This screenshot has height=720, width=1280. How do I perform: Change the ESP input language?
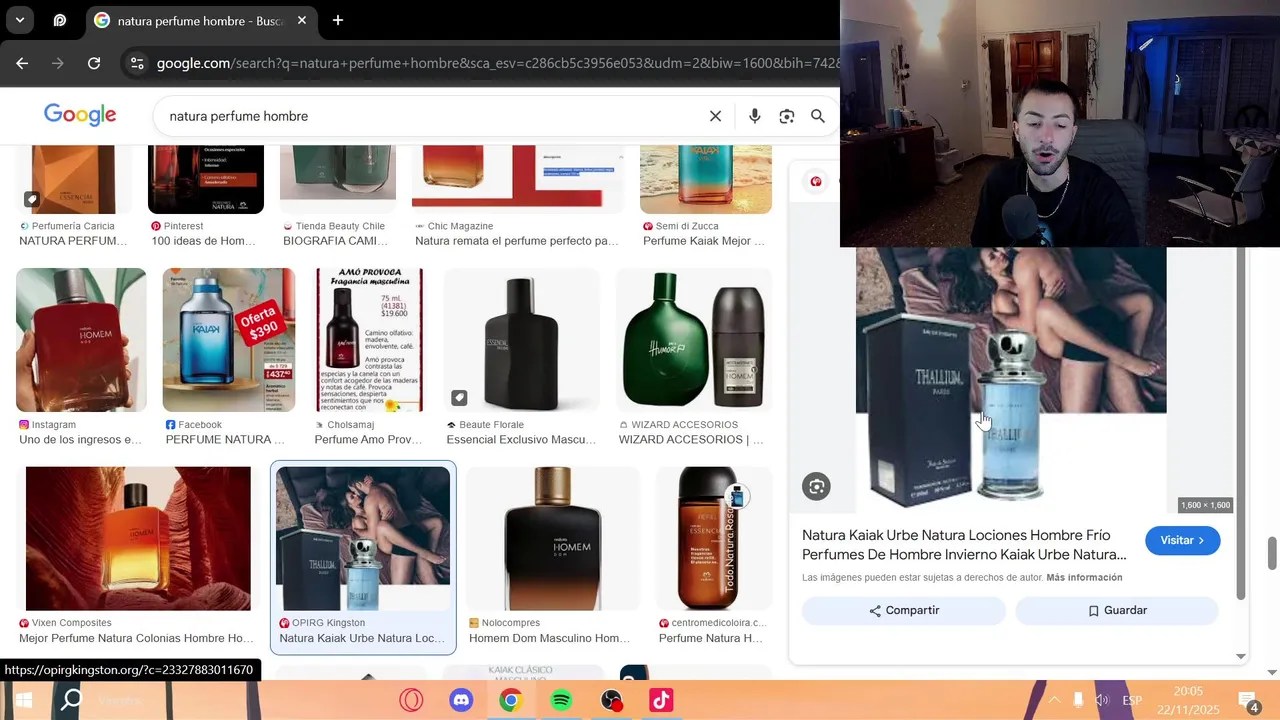1132,700
